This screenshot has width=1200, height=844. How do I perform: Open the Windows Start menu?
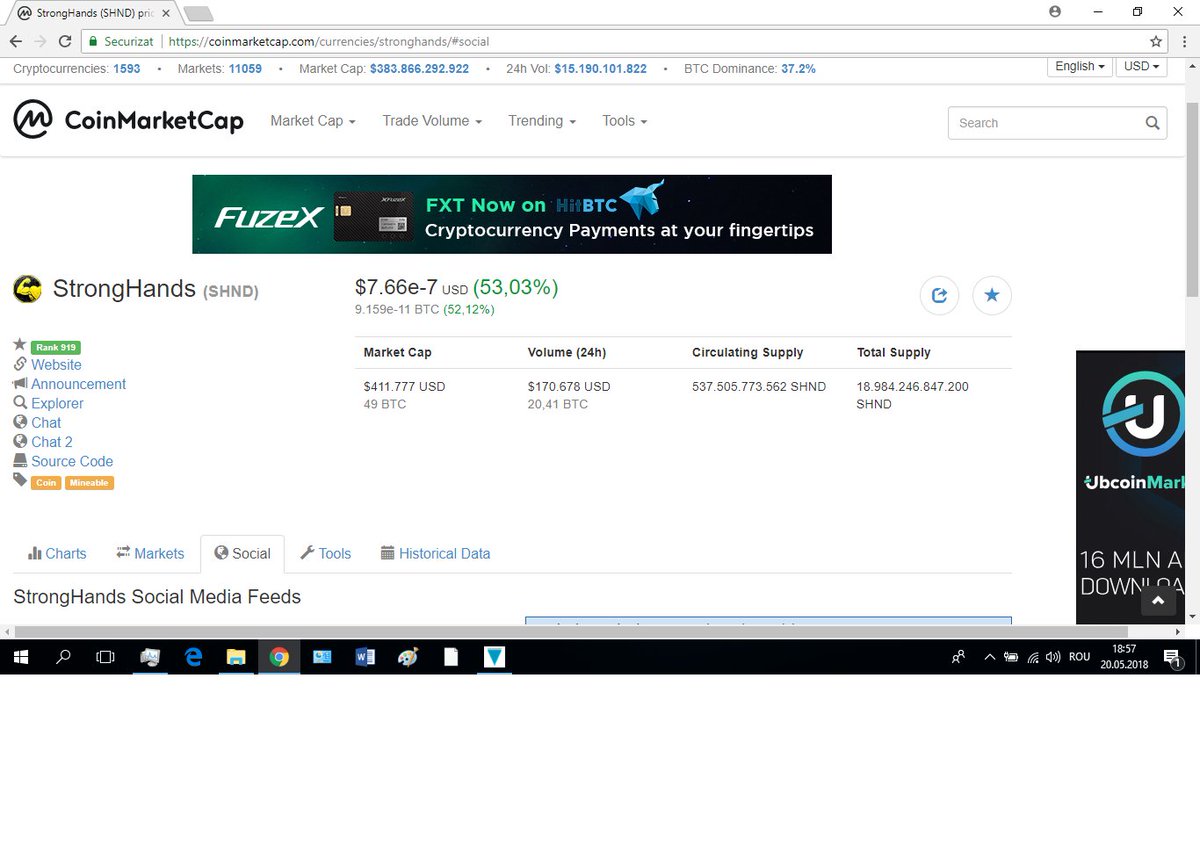click(20, 657)
